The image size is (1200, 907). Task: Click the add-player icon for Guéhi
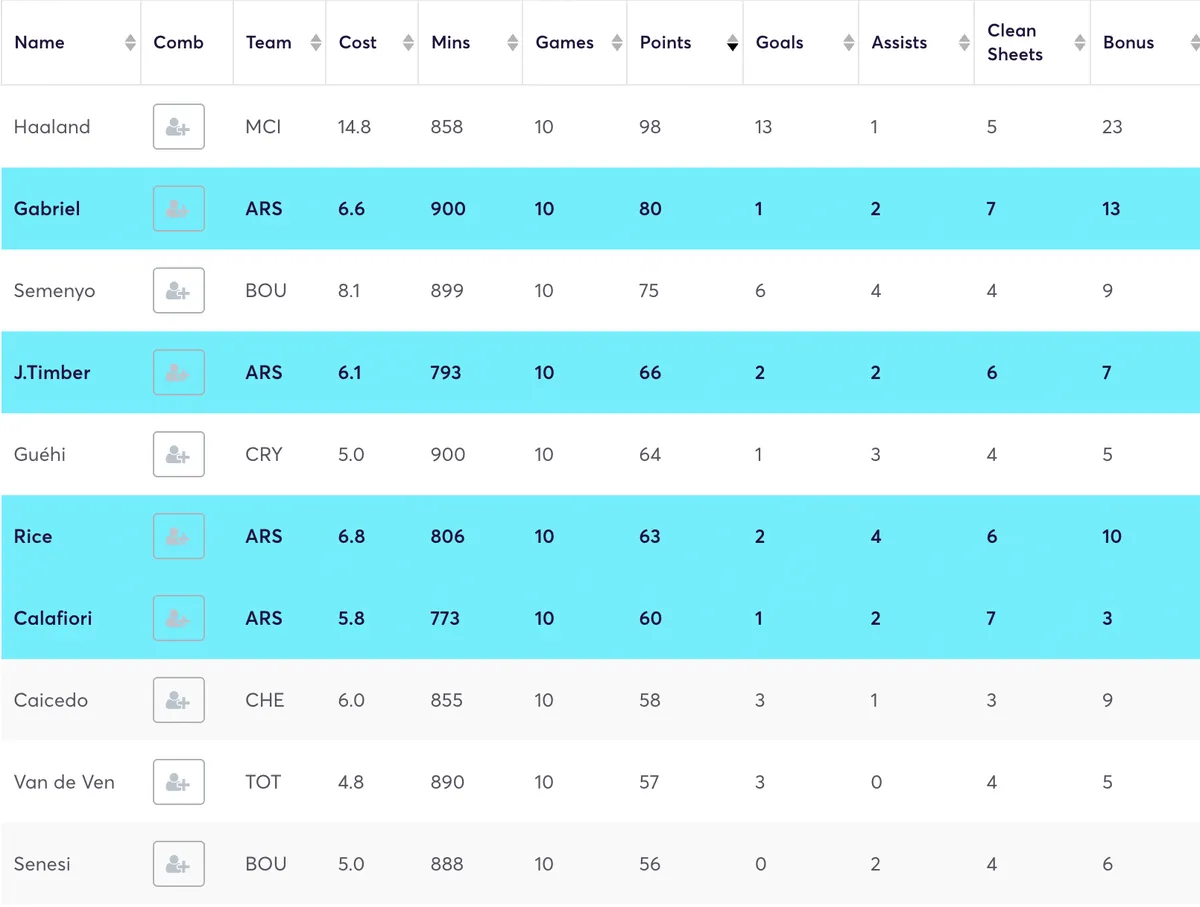[178, 454]
